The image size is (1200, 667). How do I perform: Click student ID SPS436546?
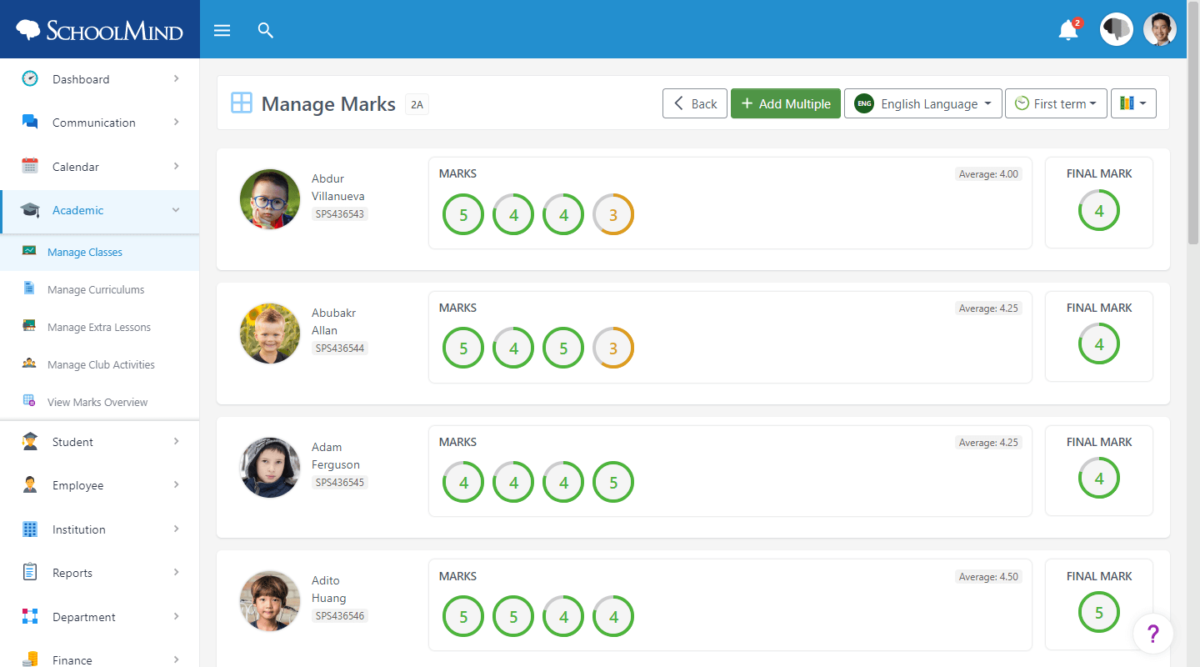340,616
